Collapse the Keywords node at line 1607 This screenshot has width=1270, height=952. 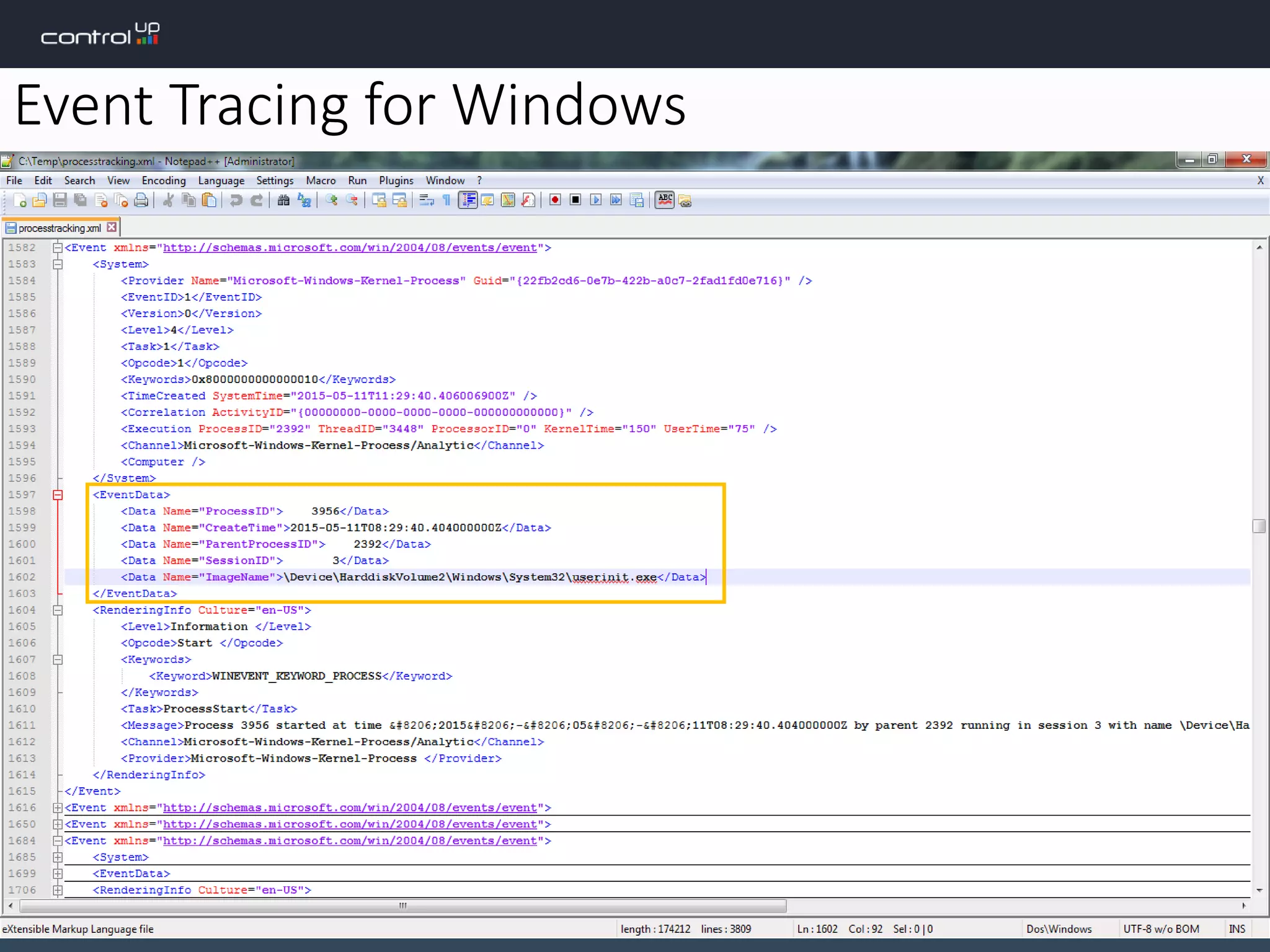coord(58,659)
